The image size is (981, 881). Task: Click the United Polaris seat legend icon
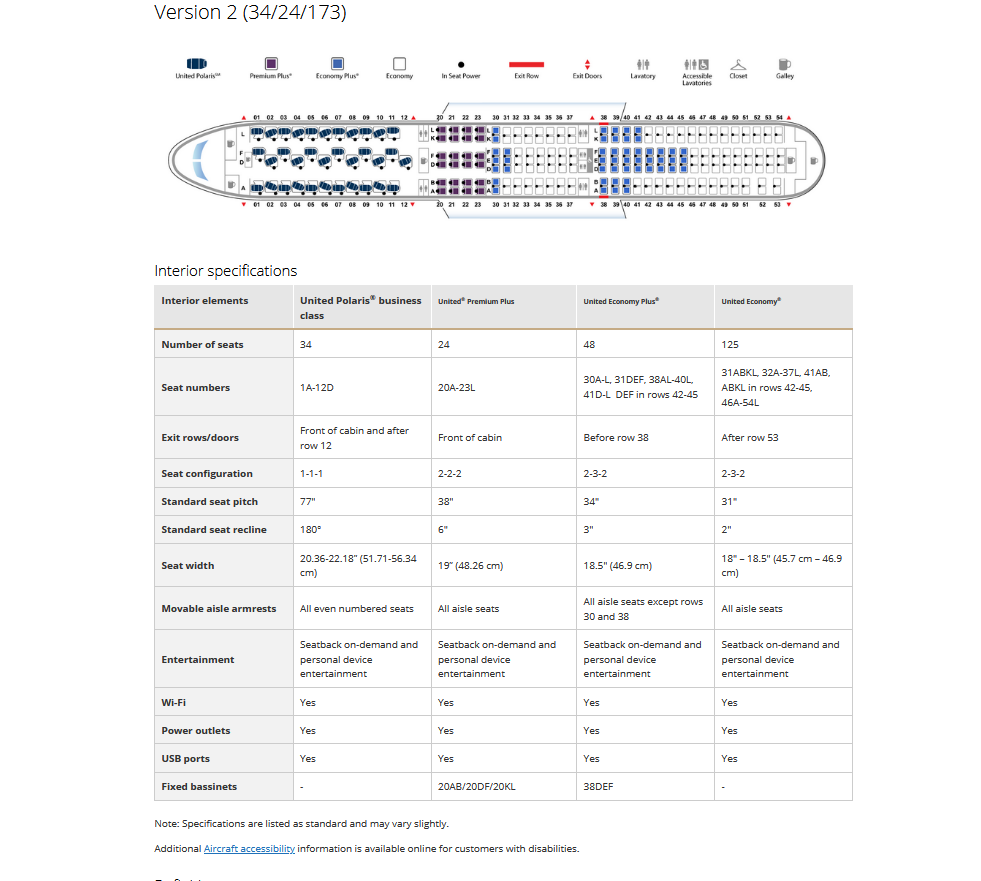tap(197, 63)
